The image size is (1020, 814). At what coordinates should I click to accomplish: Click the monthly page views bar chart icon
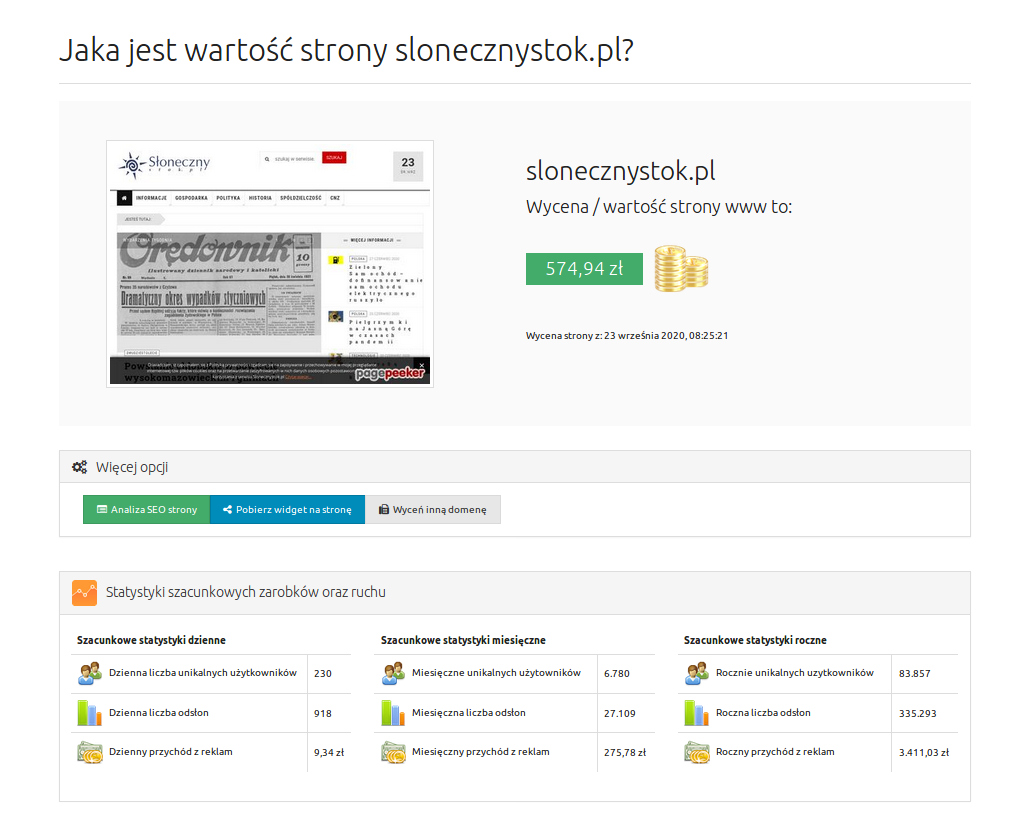coord(393,713)
